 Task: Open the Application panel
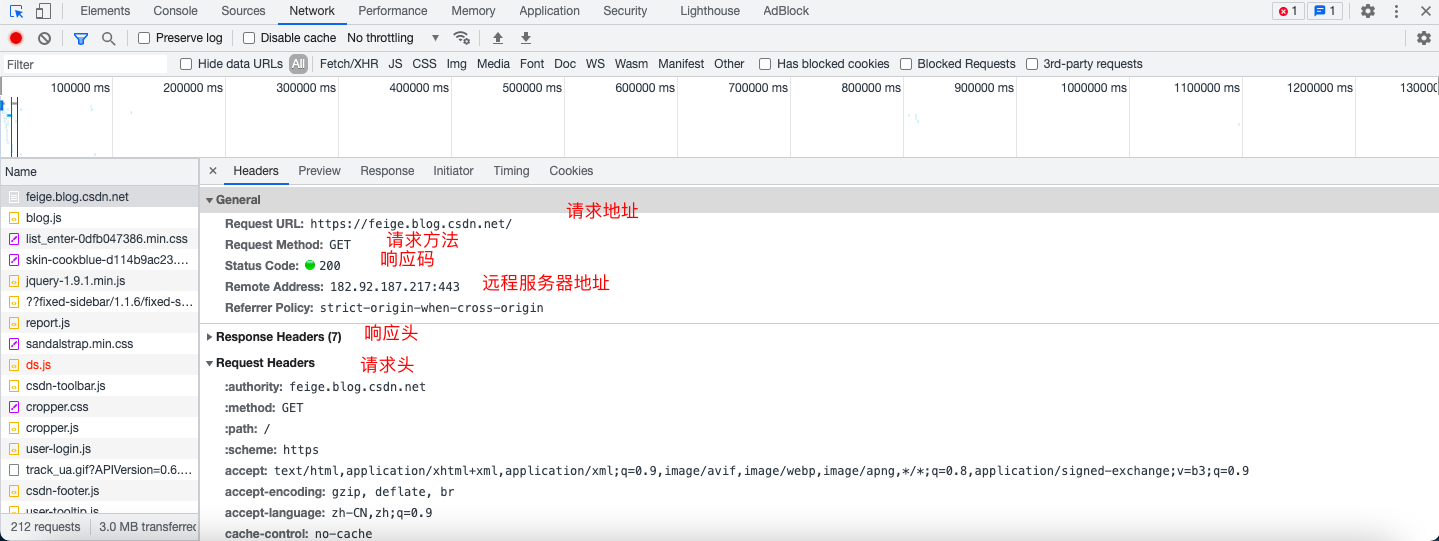click(549, 11)
